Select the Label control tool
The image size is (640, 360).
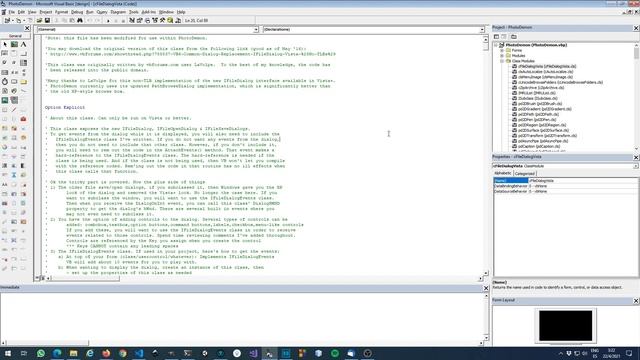point(24,44)
